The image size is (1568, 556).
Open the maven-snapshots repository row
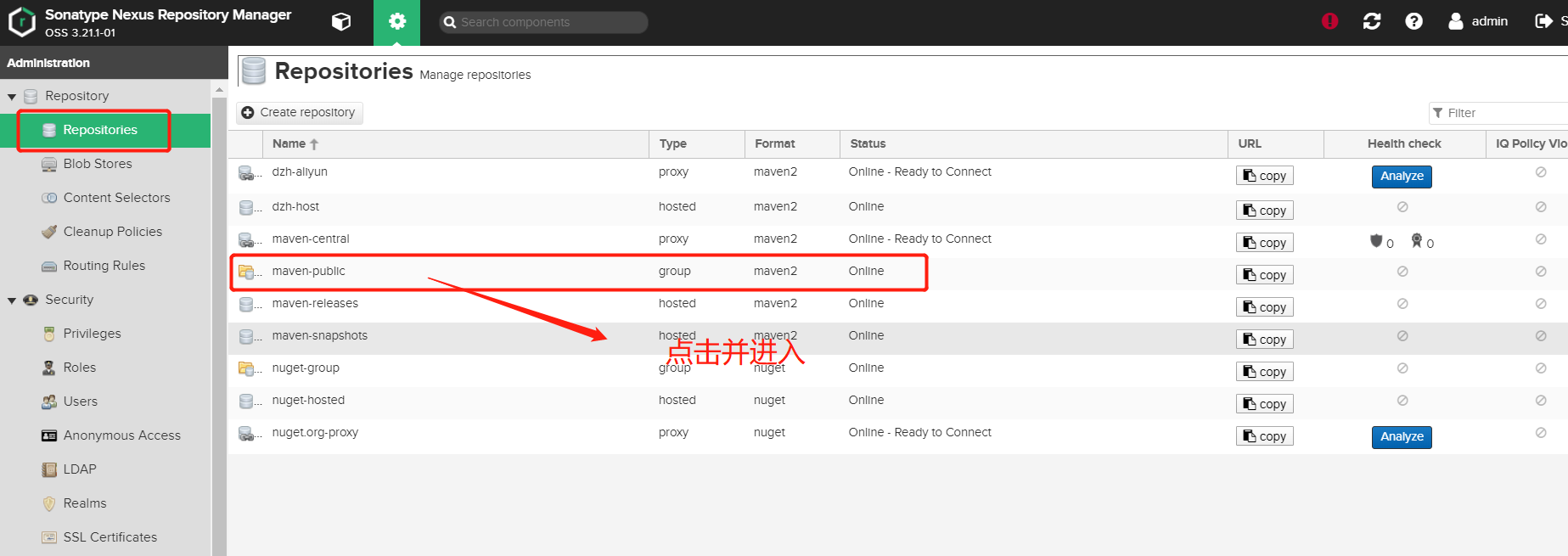[897, 339]
